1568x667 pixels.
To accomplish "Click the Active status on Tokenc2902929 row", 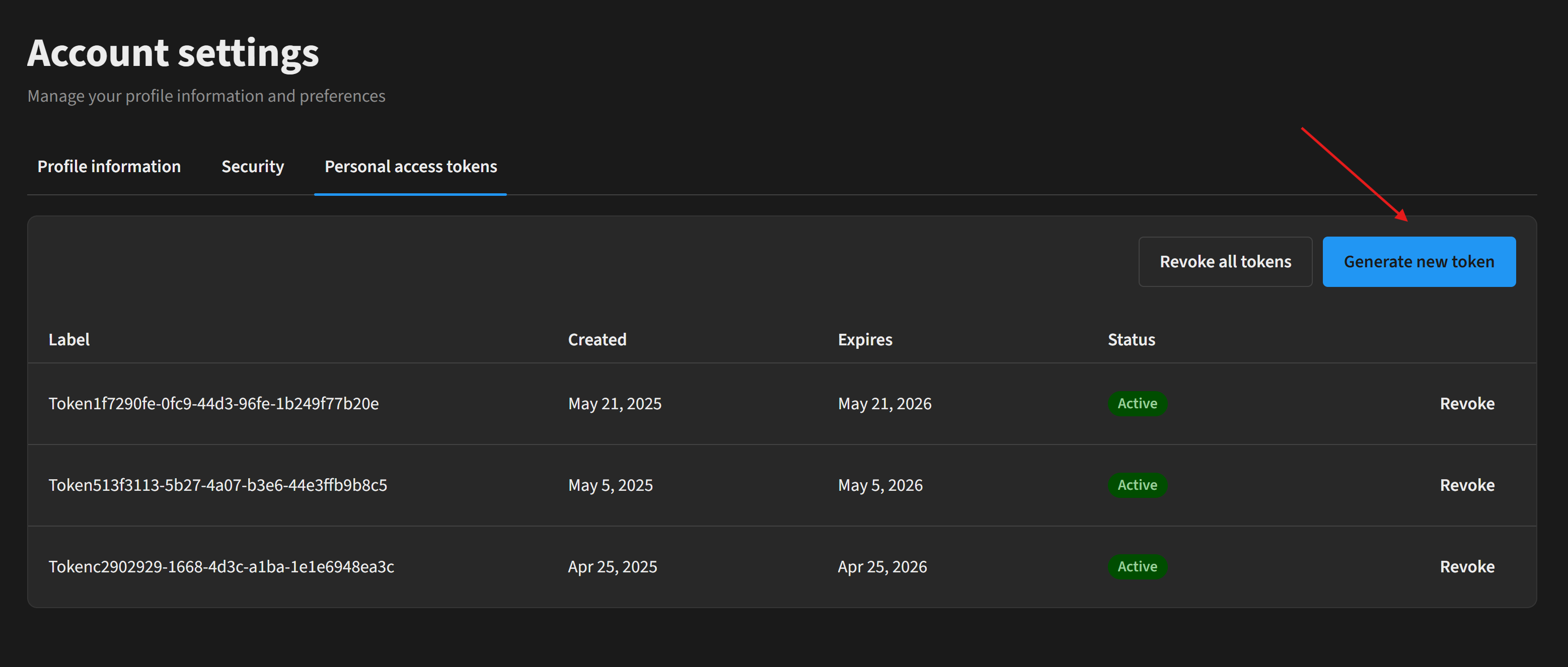I will (1137, 567).
